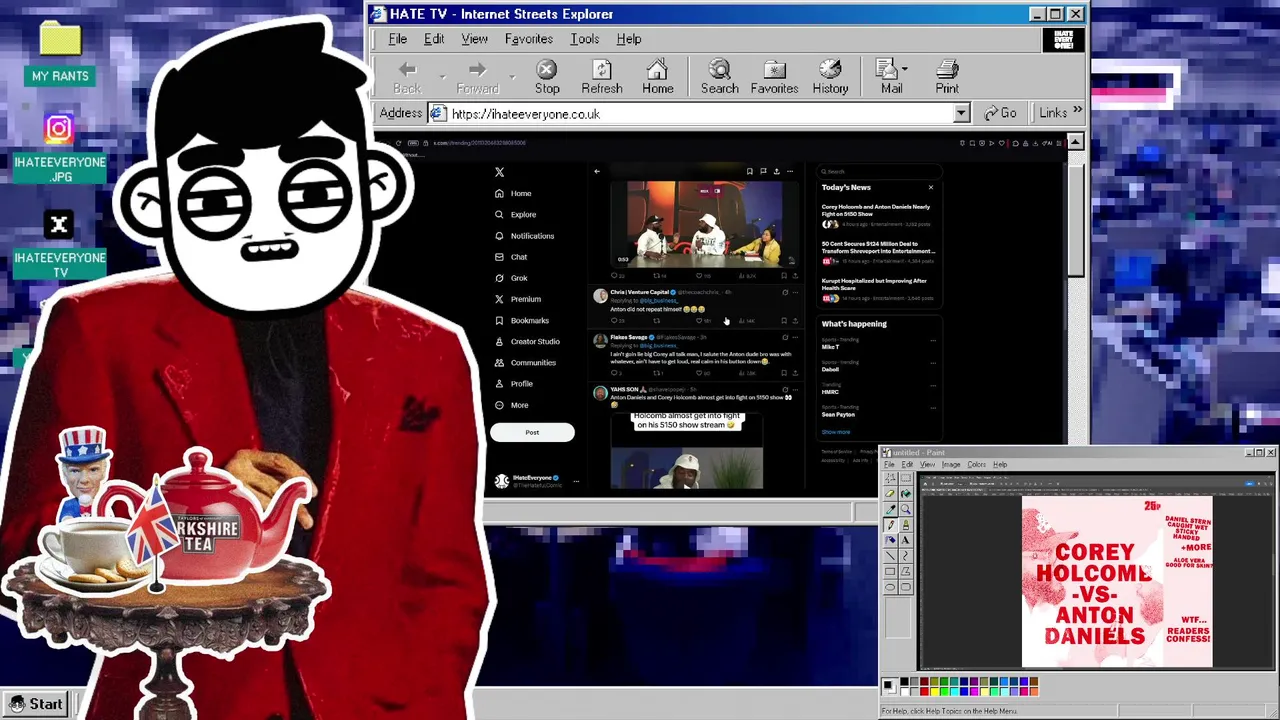Open the IHATEEVERYONE TV X desktop icon
This screenshot has height=720, width=1280.
coord(59,245)
